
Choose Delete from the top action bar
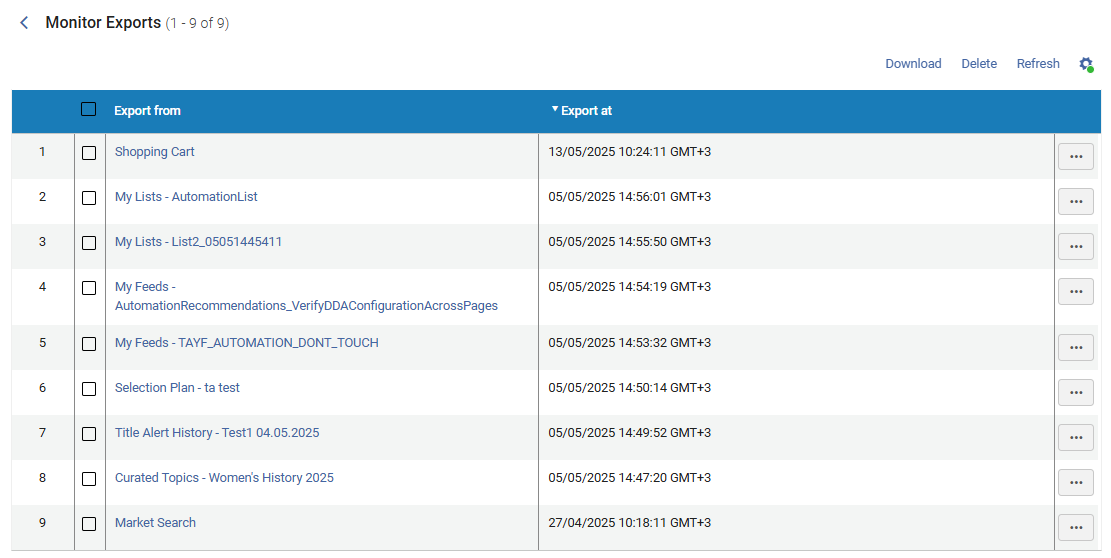979,64
